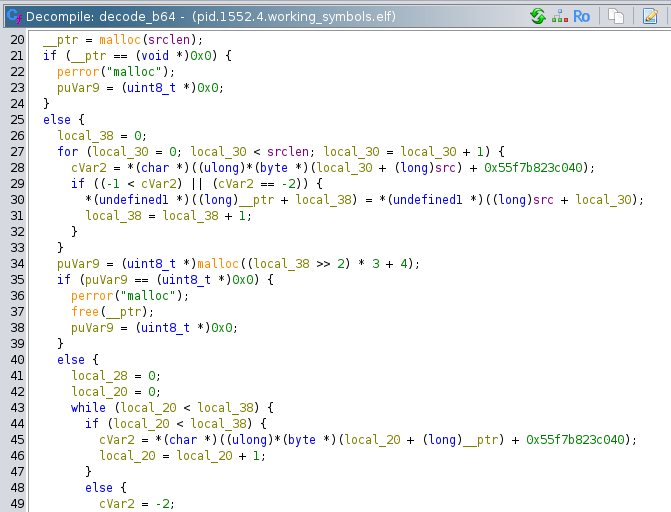Image resolution: width=671 pixels, height=512 pixels.
Task: Click the if keyword on line 44
Action: pos(92,423)
